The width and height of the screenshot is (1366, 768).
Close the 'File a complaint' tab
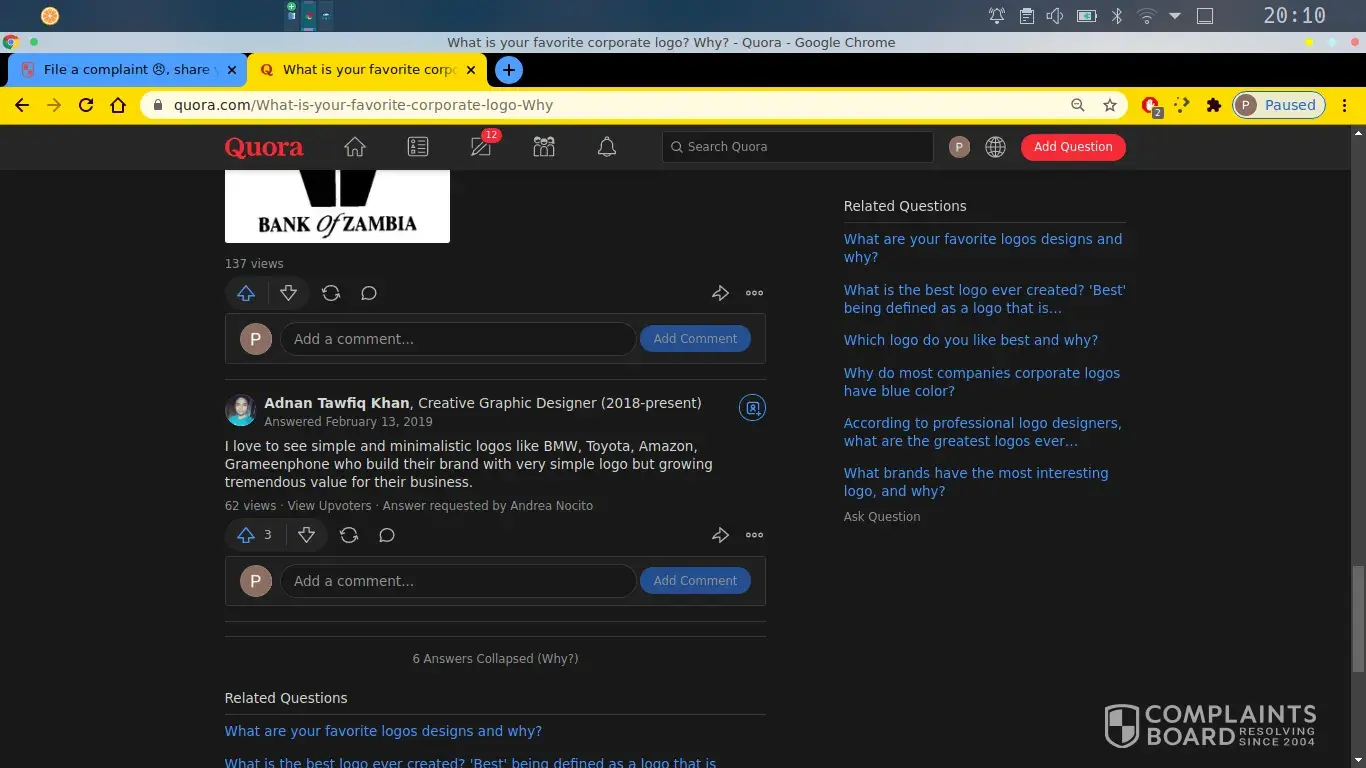[x=232, y=70]
